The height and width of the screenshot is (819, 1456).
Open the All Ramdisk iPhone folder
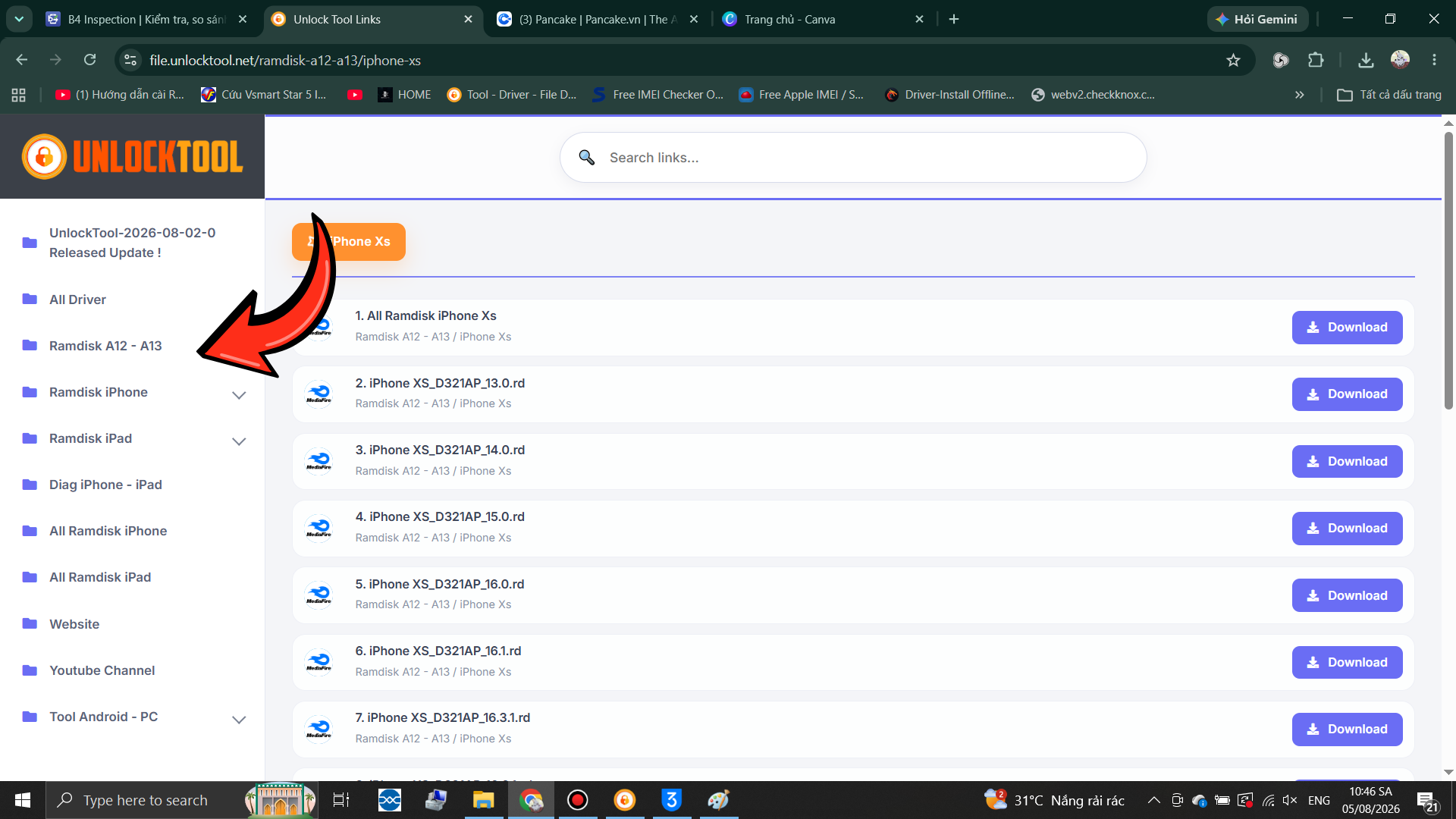[108, 531]
